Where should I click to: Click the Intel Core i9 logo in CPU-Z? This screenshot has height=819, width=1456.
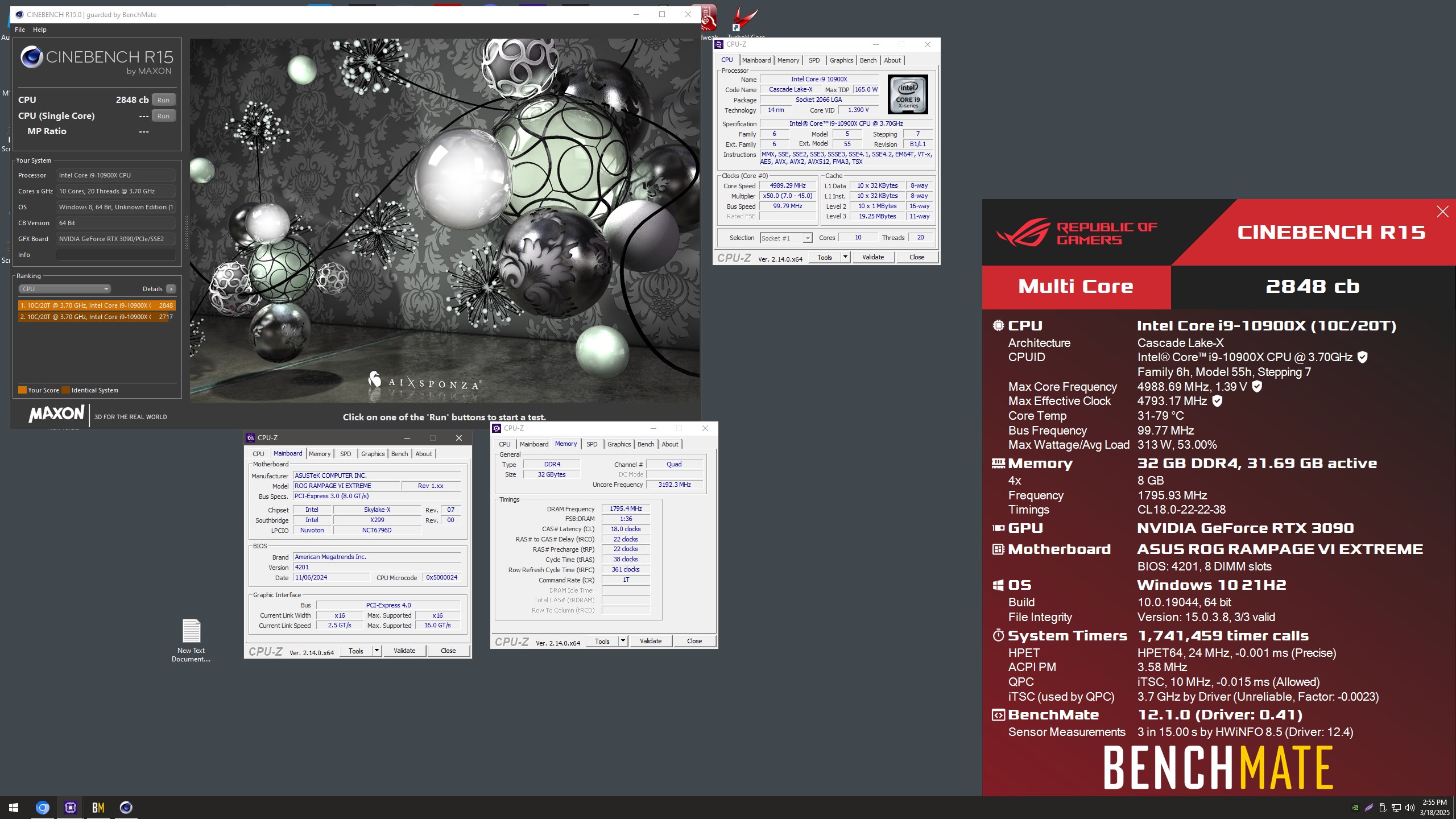click(x=908, y=94)
